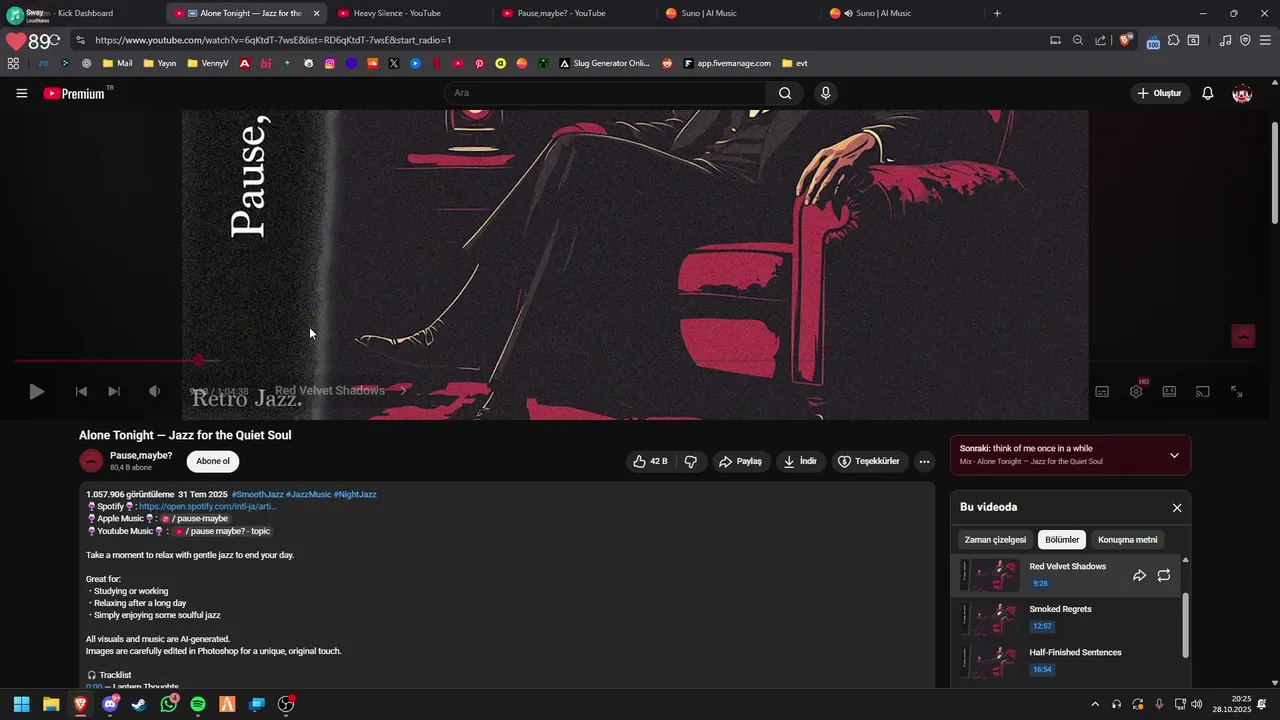Viewport: 1280px width, 720px height.
Task: Dislike the video
Action: click(690, 461)
